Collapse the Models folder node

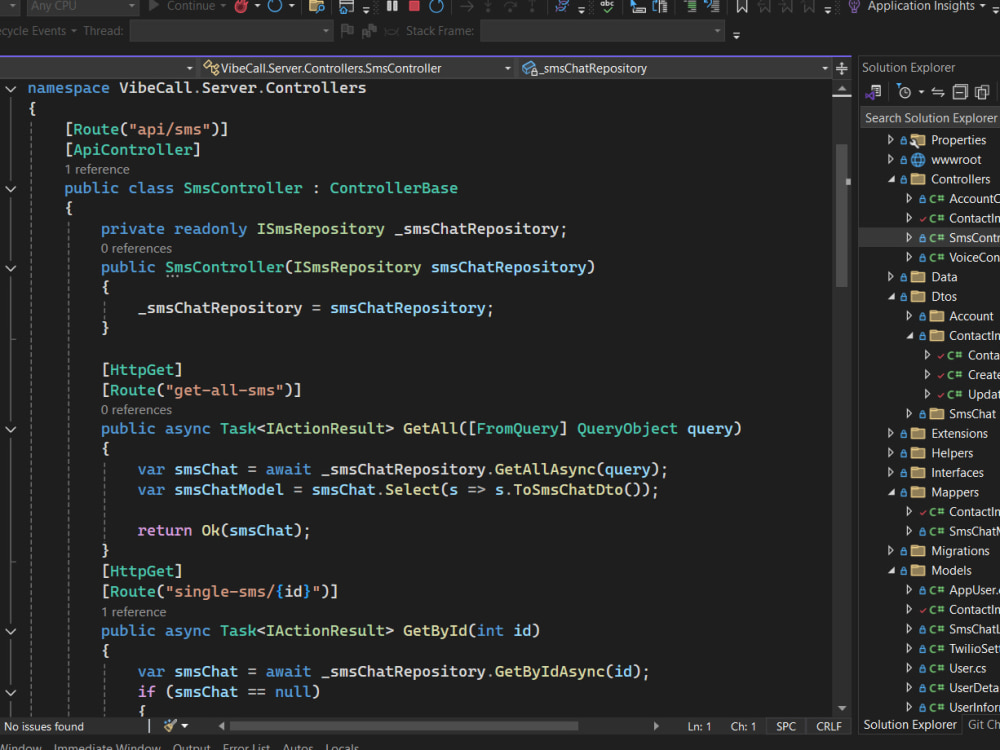[891, 571]
